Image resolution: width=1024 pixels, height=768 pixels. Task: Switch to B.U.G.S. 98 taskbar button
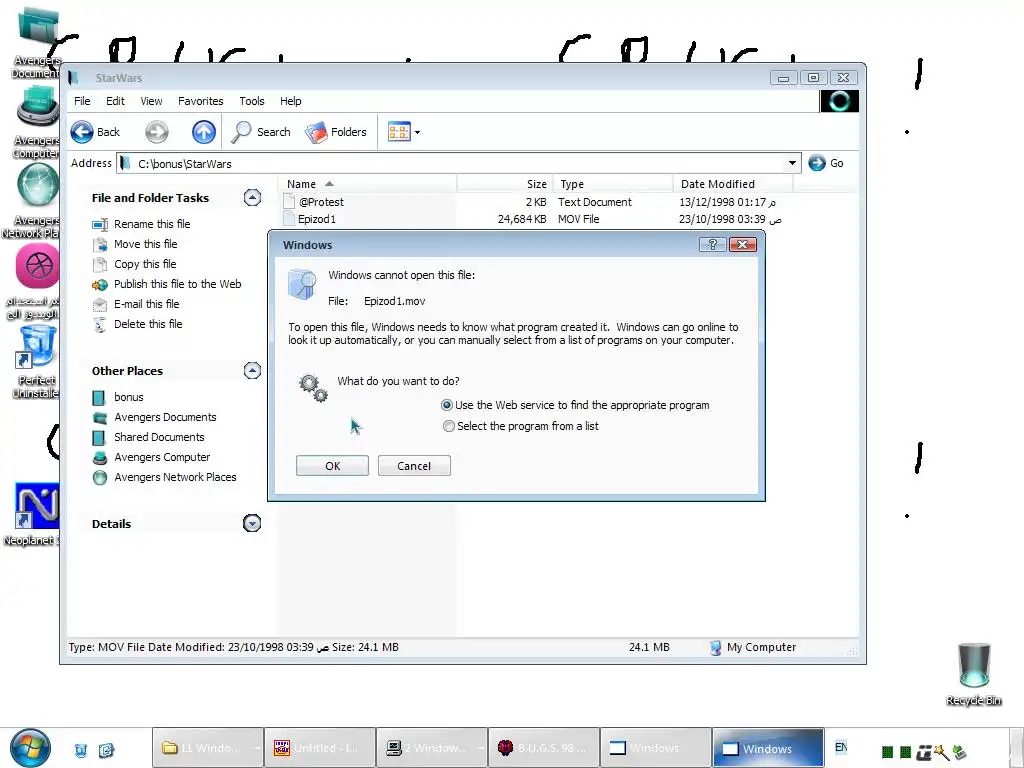543,748
